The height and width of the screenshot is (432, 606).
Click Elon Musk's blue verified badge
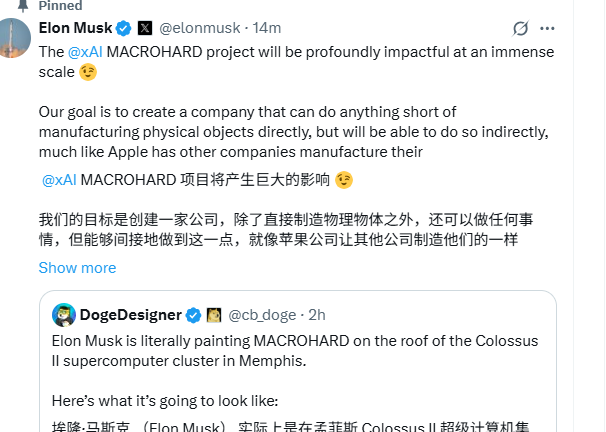(126, 28)
